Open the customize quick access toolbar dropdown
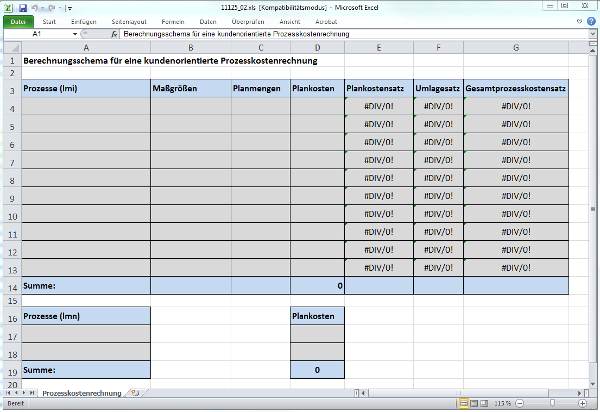The width and height of the screenshot is (600, 412). 68,7
